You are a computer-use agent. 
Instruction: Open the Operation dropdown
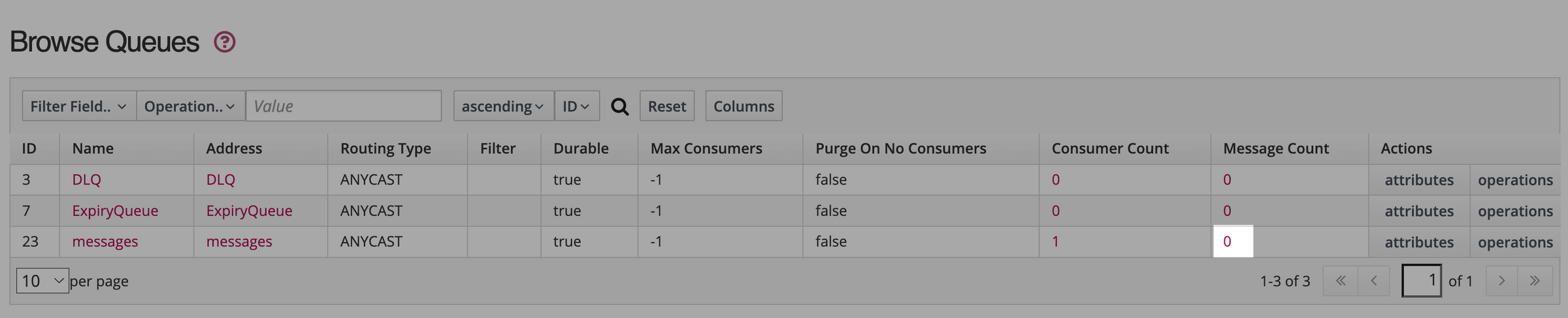pyautogui.click(x=190, y=106)
